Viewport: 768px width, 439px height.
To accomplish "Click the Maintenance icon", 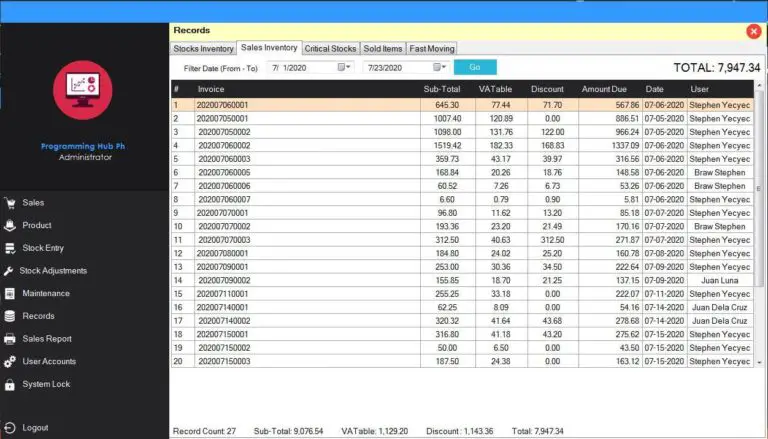I will click(x=10, y=293).
